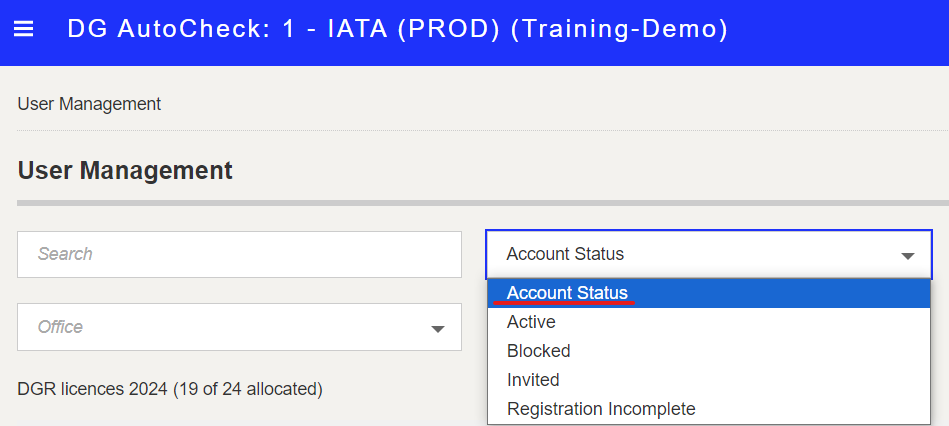The image size is (949, 426).
Task: Select the Blocked status option
Action: (x=709, y=351)
